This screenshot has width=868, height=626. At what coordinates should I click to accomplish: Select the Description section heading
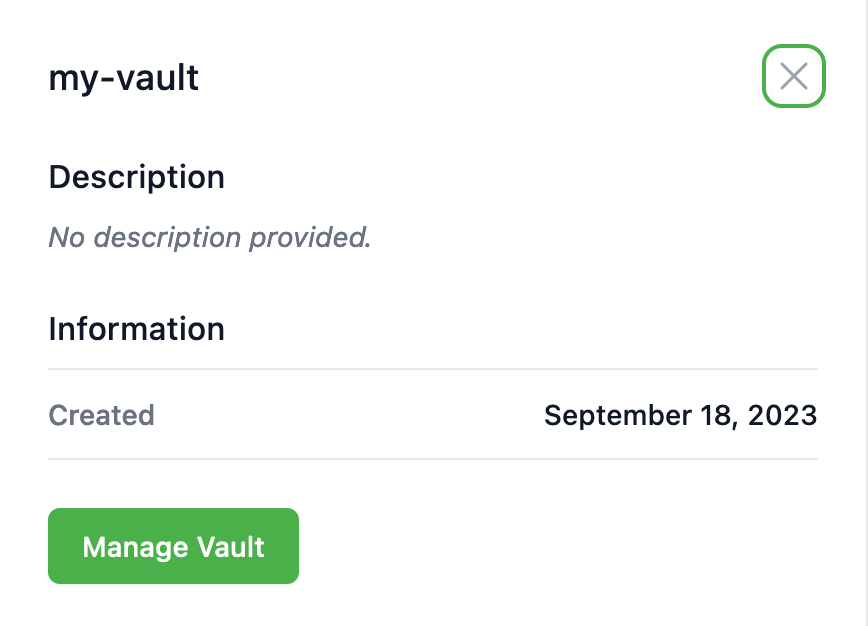(136, 177)
